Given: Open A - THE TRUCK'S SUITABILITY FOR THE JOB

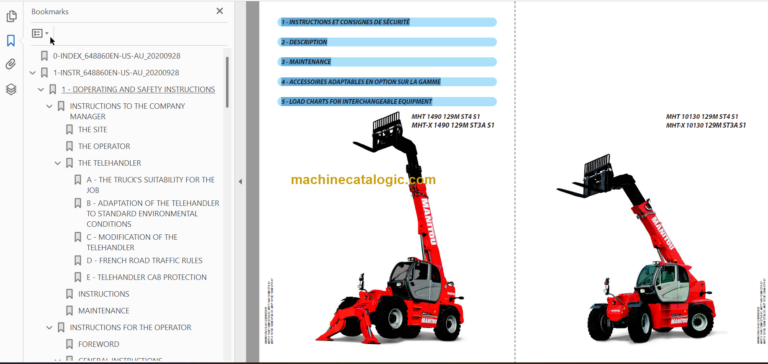Looking at the screenshot, I should pyautogui.click(x=150, y=185).
